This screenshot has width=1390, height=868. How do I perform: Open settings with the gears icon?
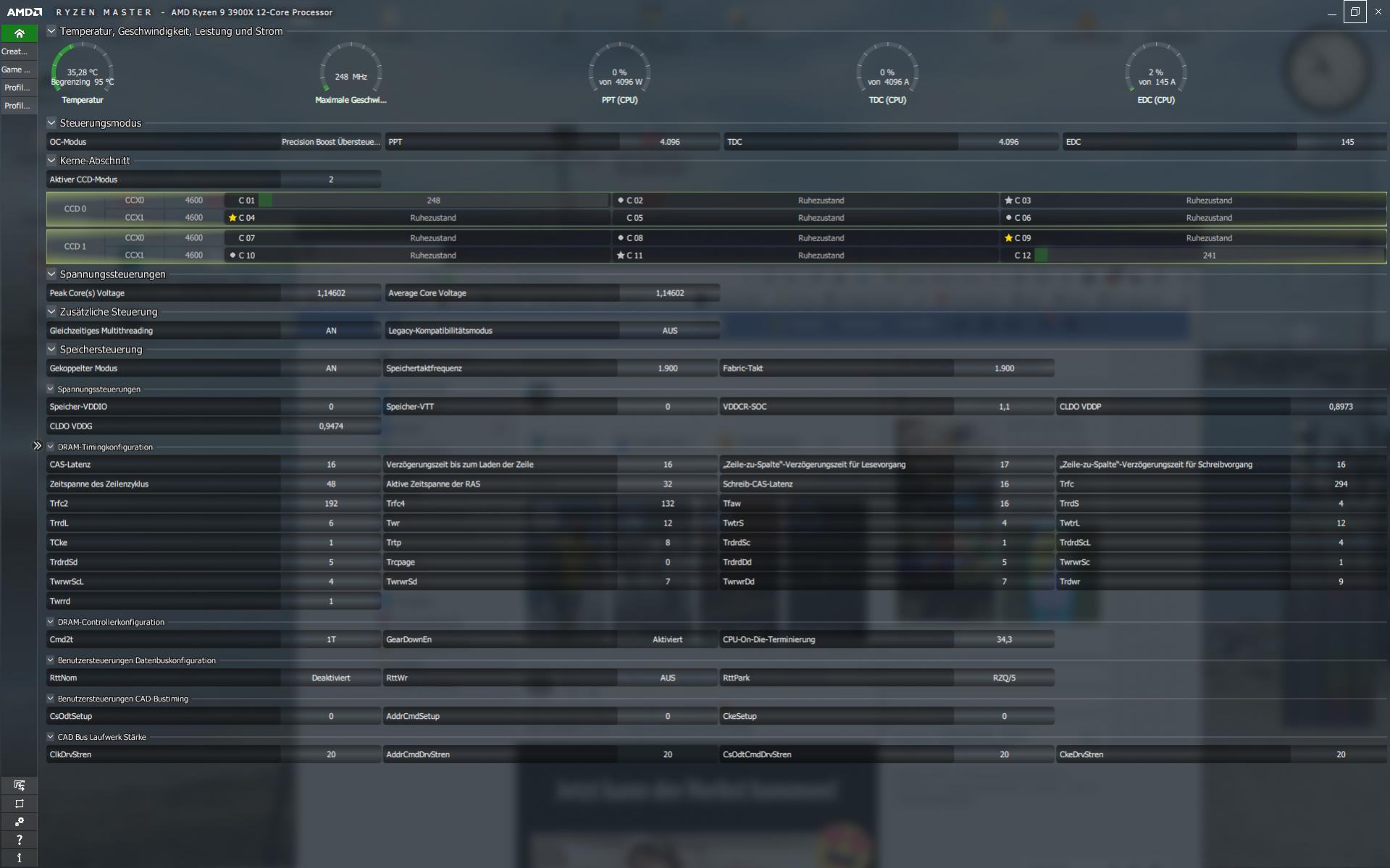click(20, 822)
